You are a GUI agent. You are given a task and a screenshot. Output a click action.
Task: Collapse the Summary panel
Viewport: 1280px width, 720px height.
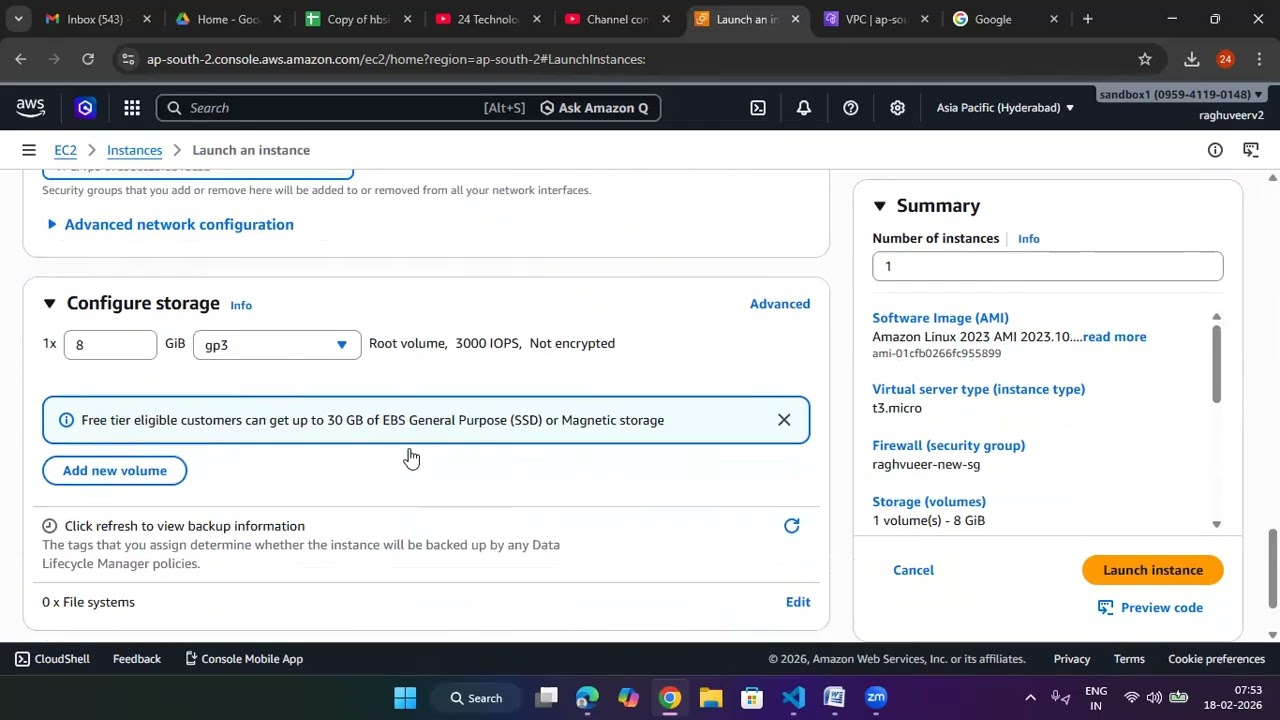879,206
